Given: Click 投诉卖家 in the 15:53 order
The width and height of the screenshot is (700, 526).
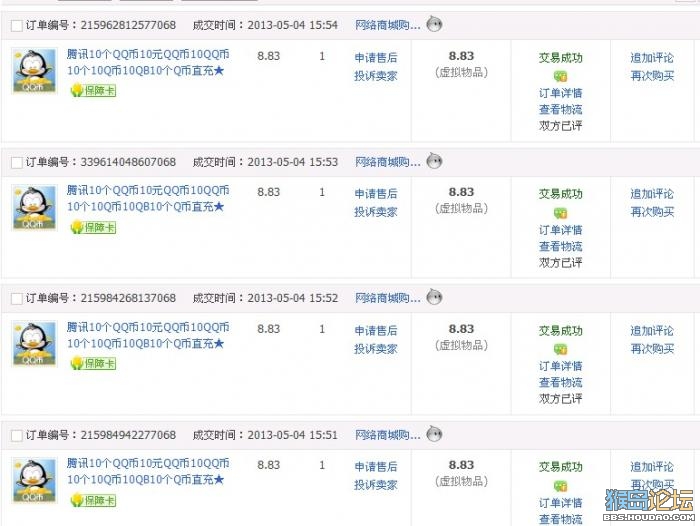Looking at the screenshot, I should click(376, 212).
